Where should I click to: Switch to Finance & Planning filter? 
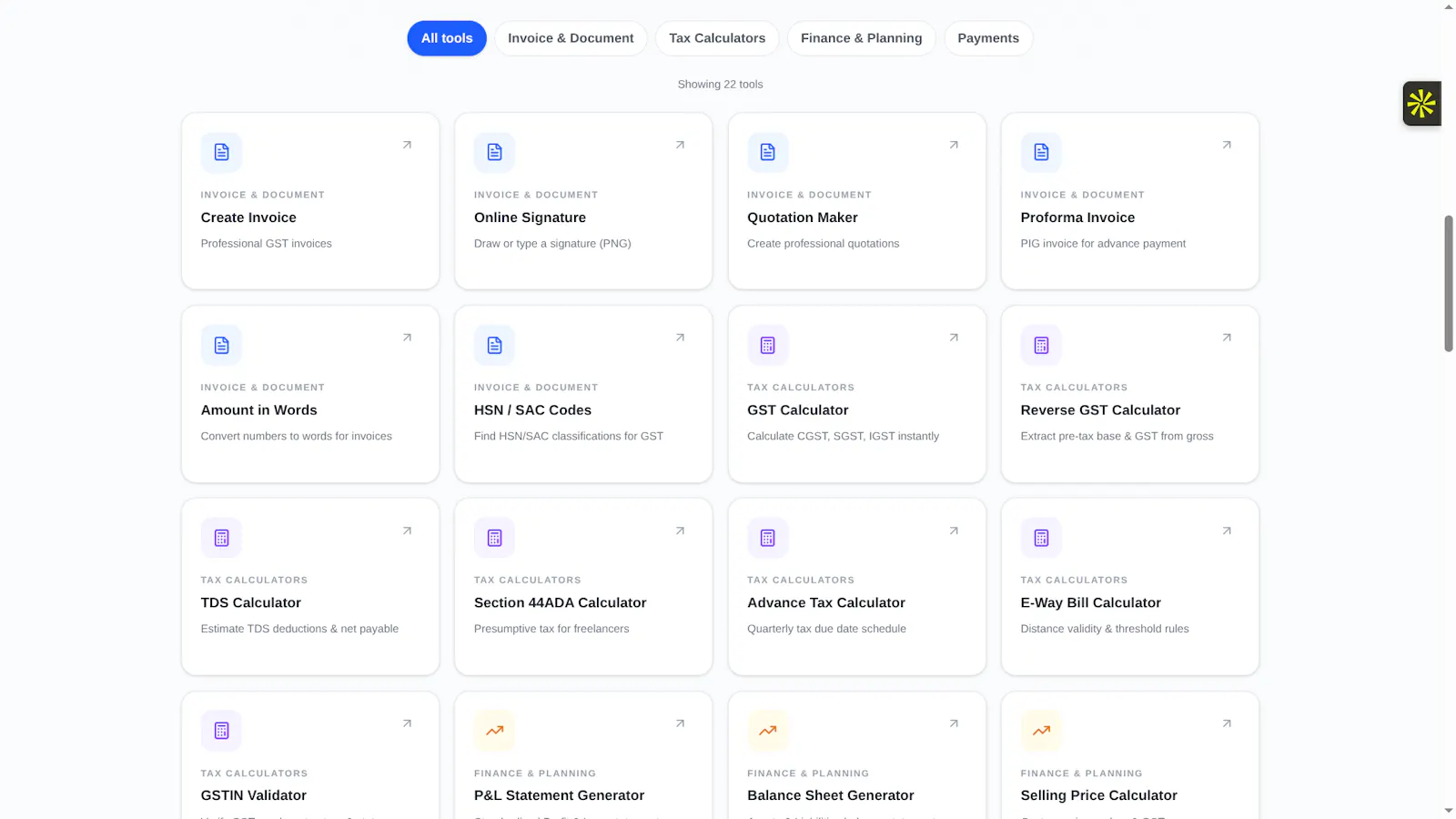(x=861, y=38)
